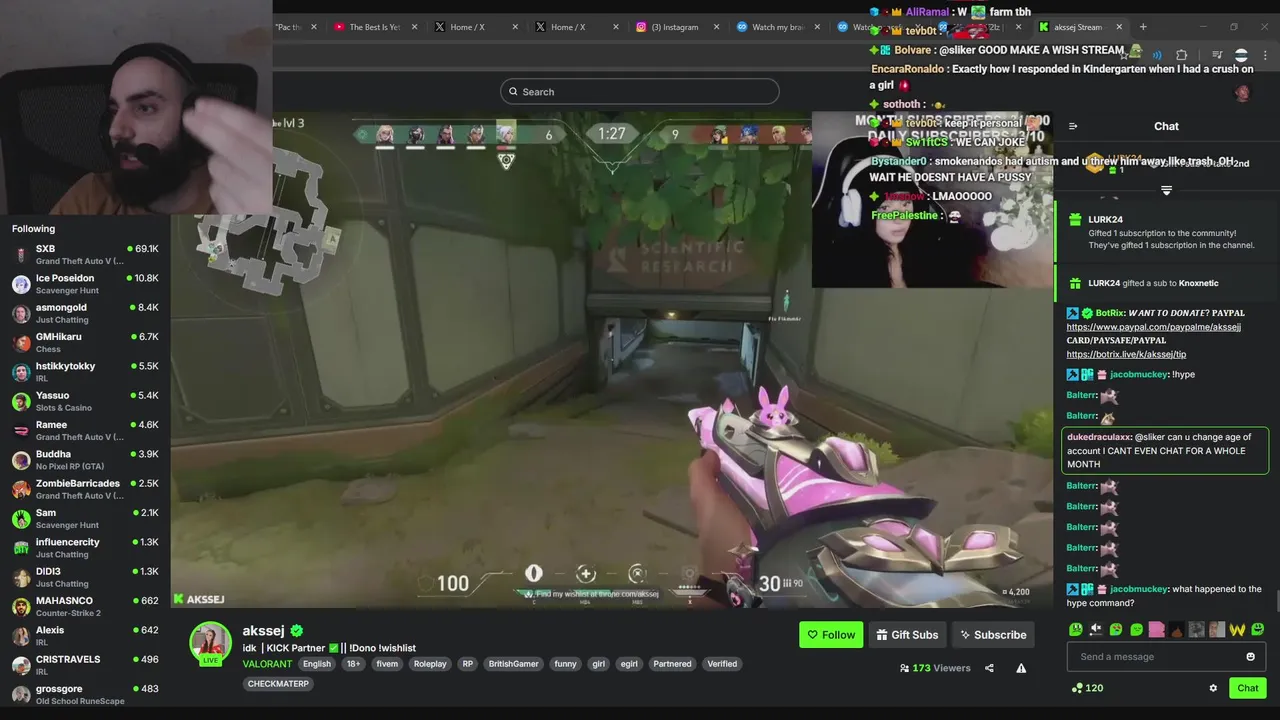Click the pinned-message expand arrow in chat
Screen dimensions: 1280x720
[1166, 190]
